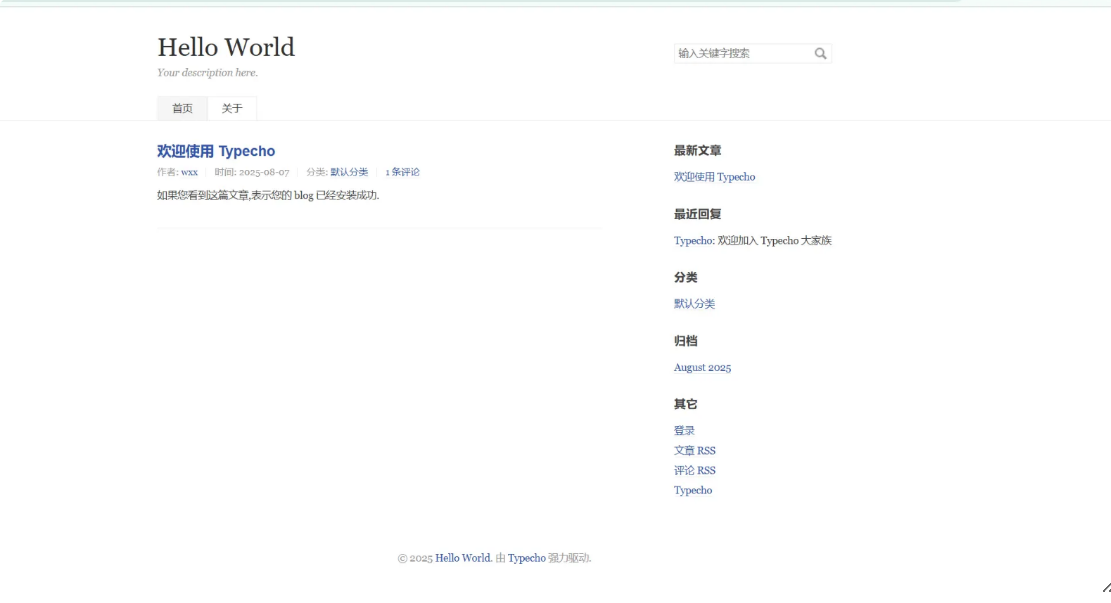Open the August 2025 archive

[x=701, y=367]
